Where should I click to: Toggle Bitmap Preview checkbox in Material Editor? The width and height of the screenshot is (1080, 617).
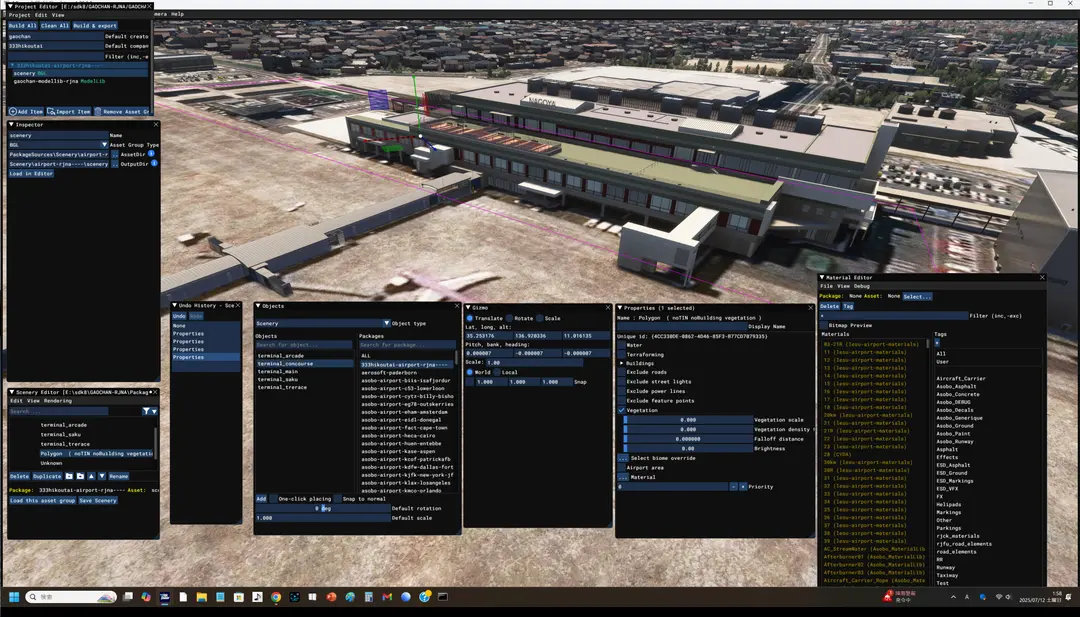point(824,325)
